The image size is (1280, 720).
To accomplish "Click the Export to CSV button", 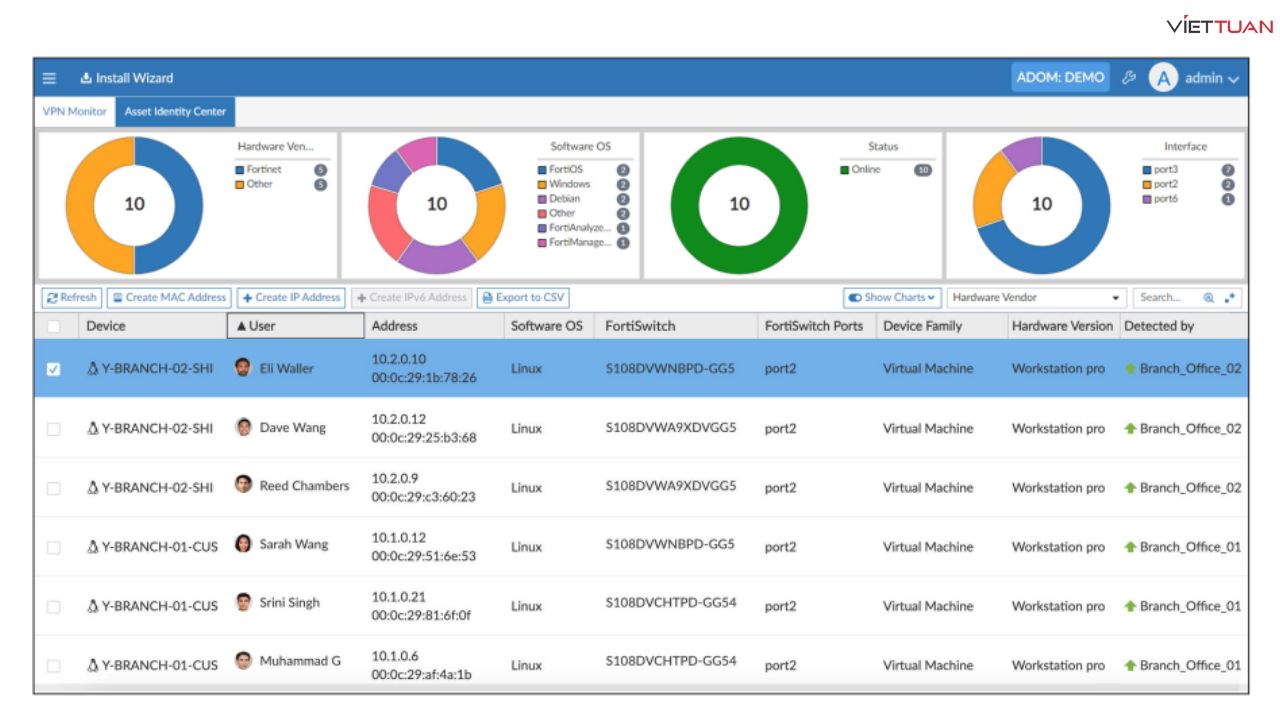I will tap(522, 298).
